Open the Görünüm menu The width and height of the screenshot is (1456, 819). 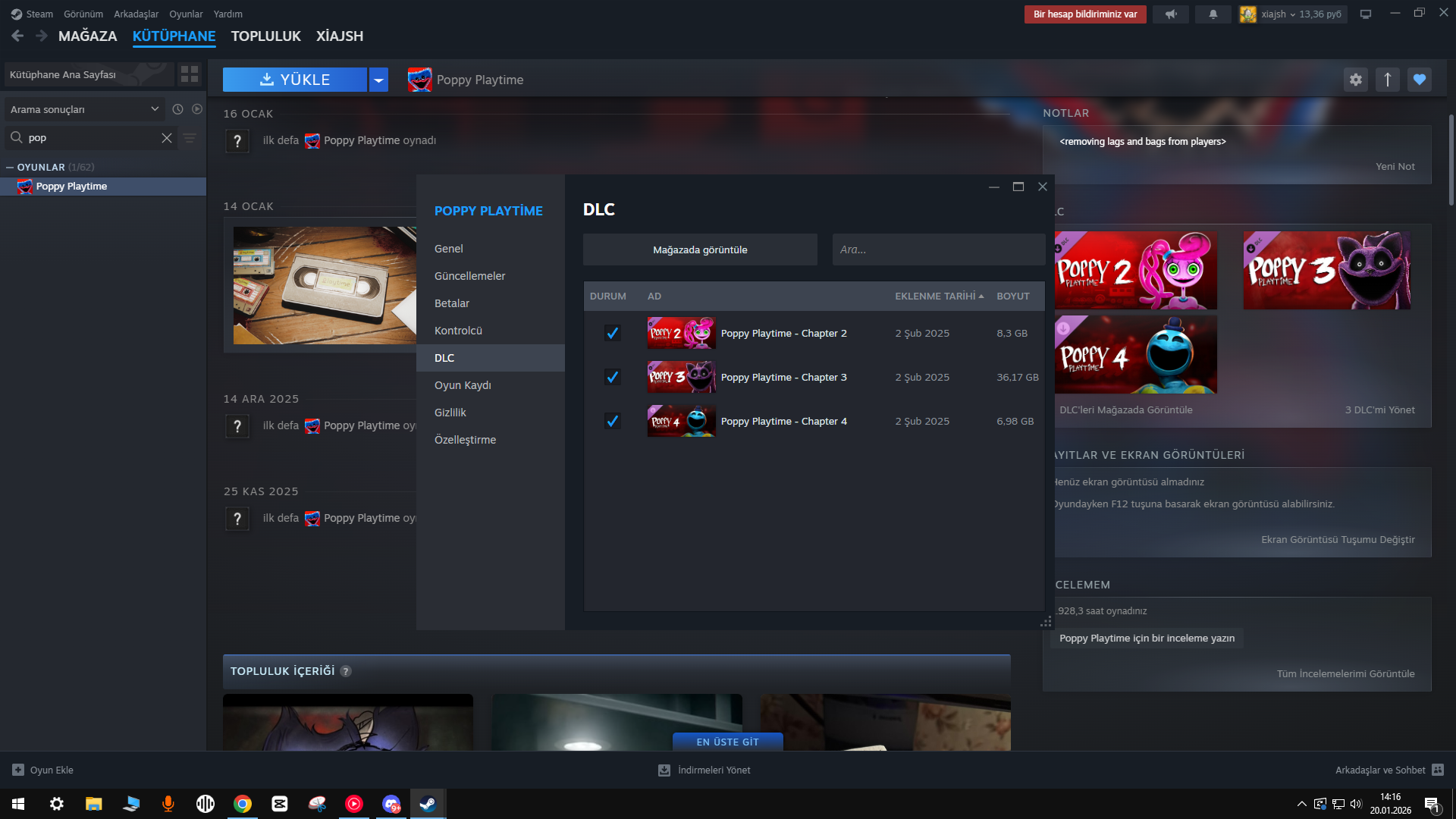[x=83, y=14]
